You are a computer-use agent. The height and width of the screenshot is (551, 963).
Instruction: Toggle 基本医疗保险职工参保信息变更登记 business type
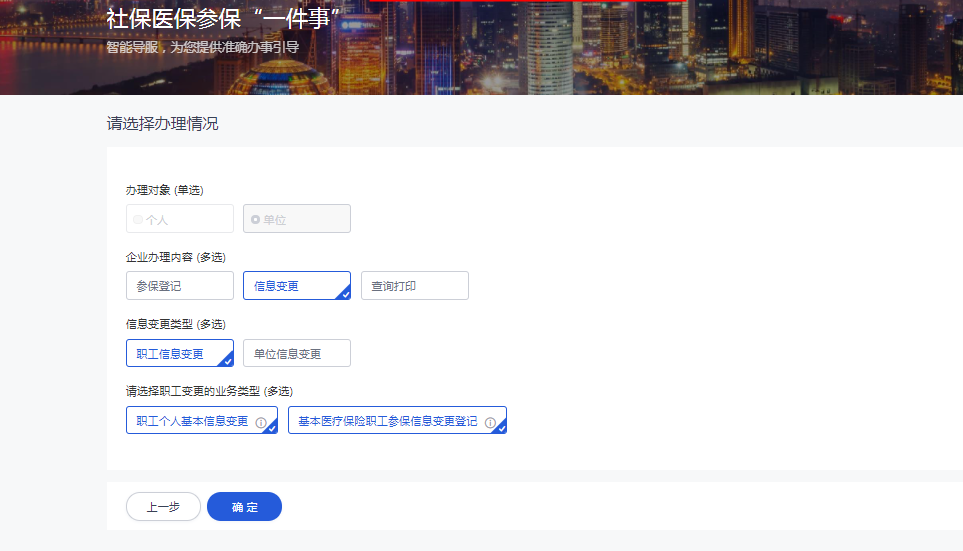point(387,421)
